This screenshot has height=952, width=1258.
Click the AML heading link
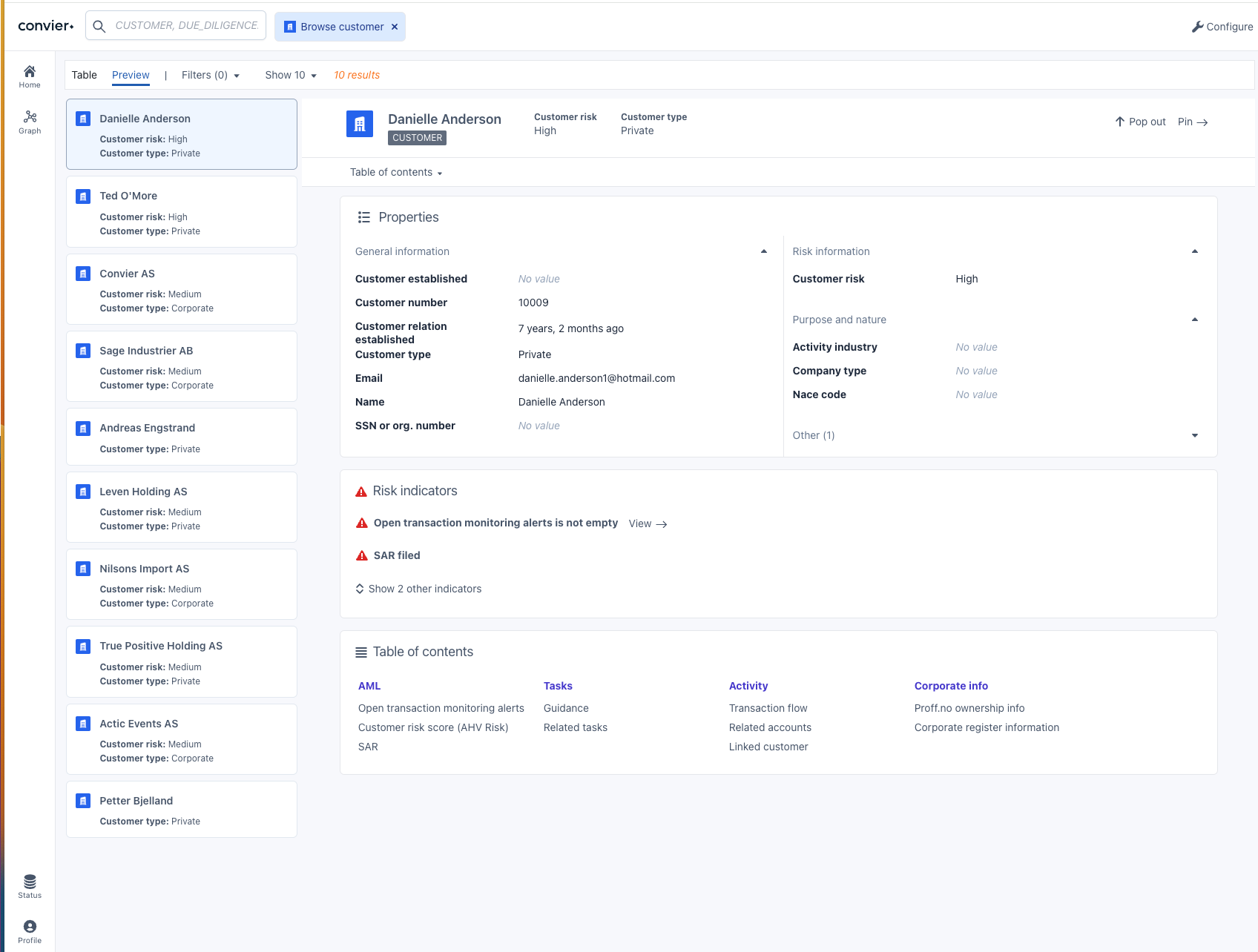[369, 686]
